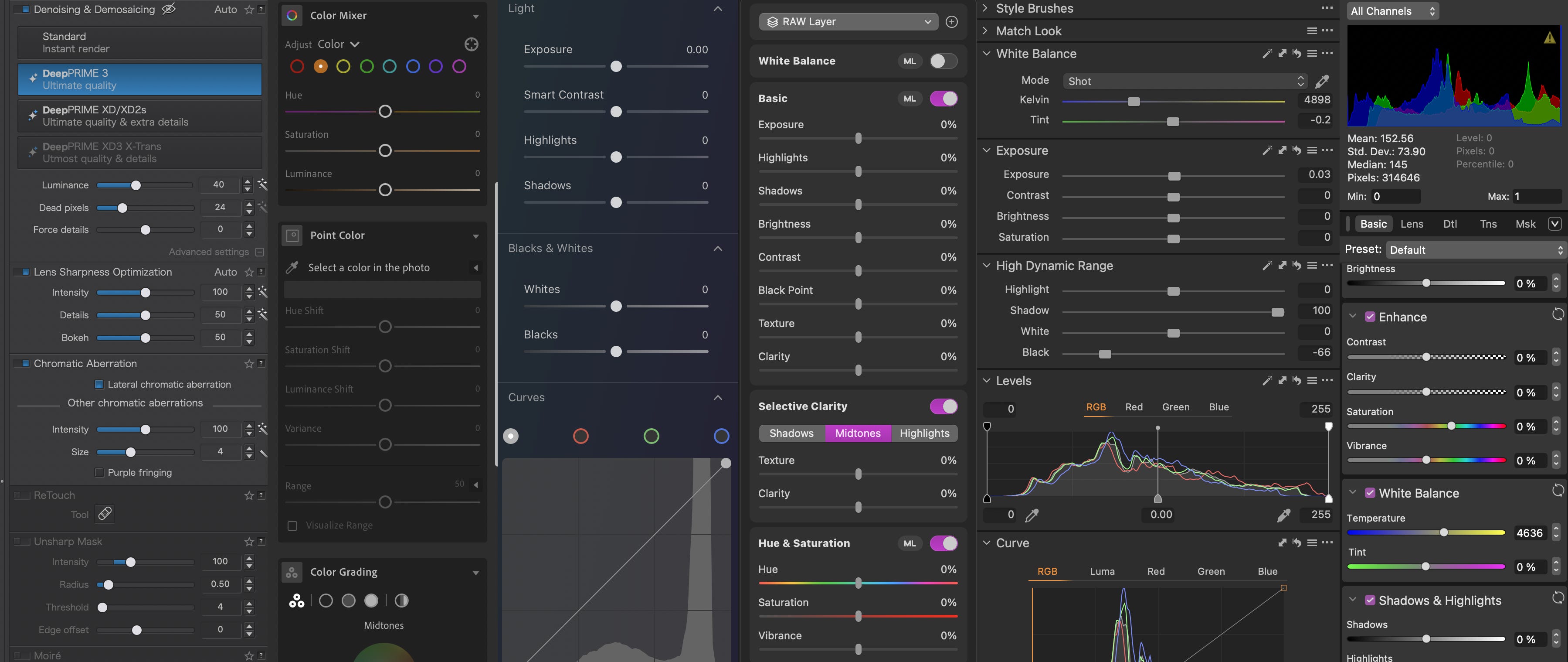Click the Levels black point eyedropper
This screenshot has width=1568, height=662.
[x=1032, y=515]
